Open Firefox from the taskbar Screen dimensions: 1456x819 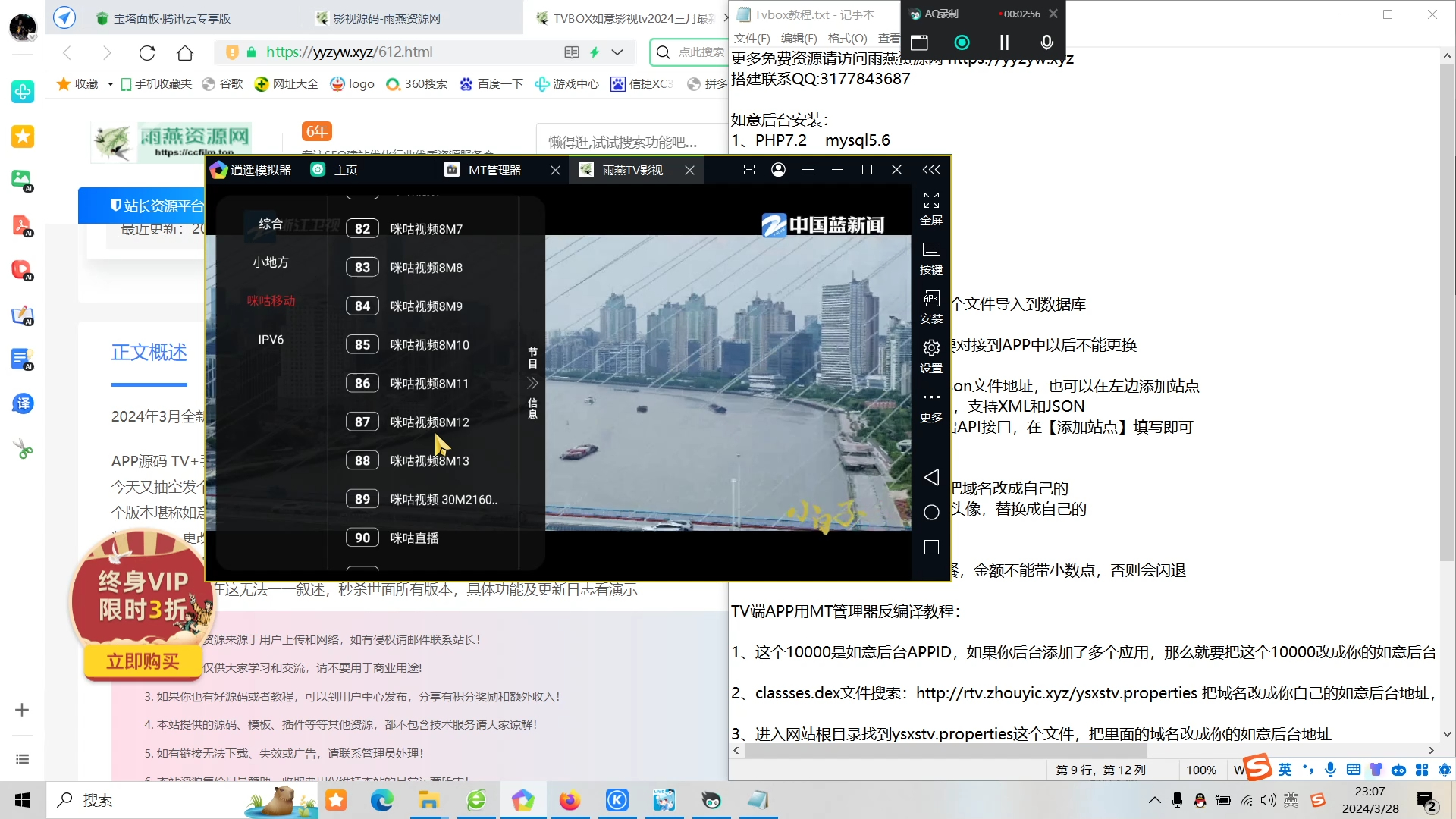(x=570, y=800)
